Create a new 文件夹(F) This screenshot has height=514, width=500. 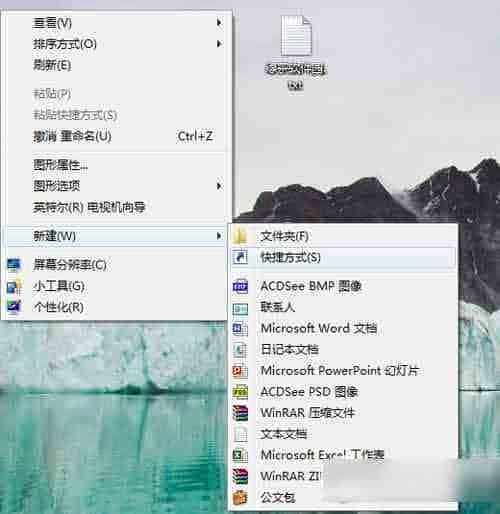[x=343, y=236]
